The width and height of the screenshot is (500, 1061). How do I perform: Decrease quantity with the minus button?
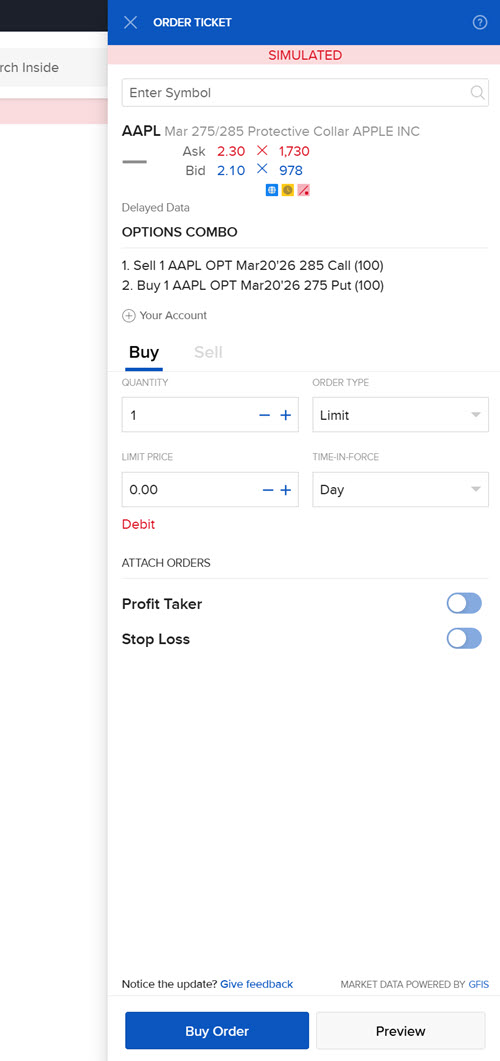tap(265, 415)
